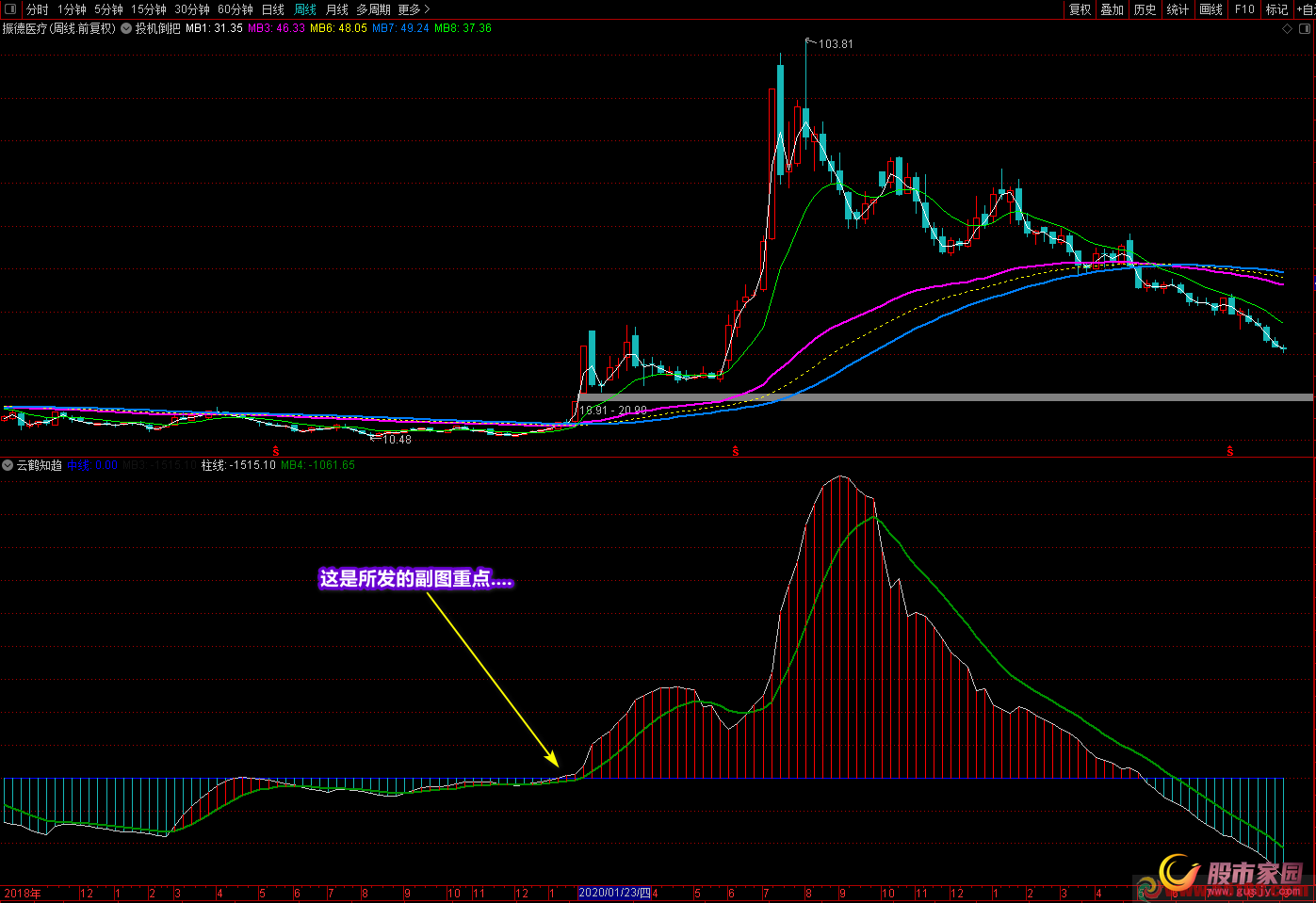The height and width of the screenshot is (903, 1316).
Task: Open the 分时 intraday view
Action: (x=37, y=9)
